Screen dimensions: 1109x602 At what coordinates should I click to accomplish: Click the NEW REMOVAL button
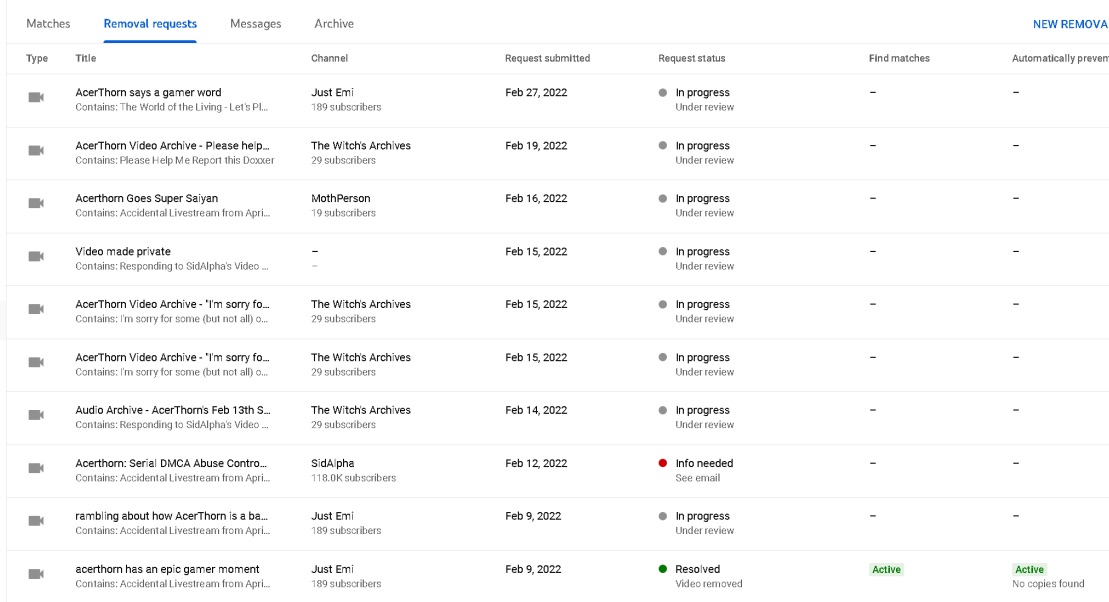1070,24
